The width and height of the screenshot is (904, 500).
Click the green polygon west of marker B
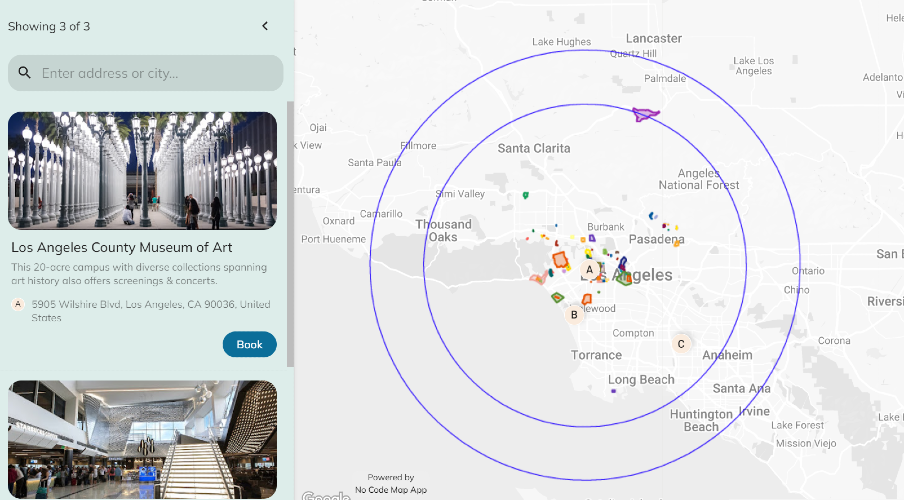click(557, 298)
